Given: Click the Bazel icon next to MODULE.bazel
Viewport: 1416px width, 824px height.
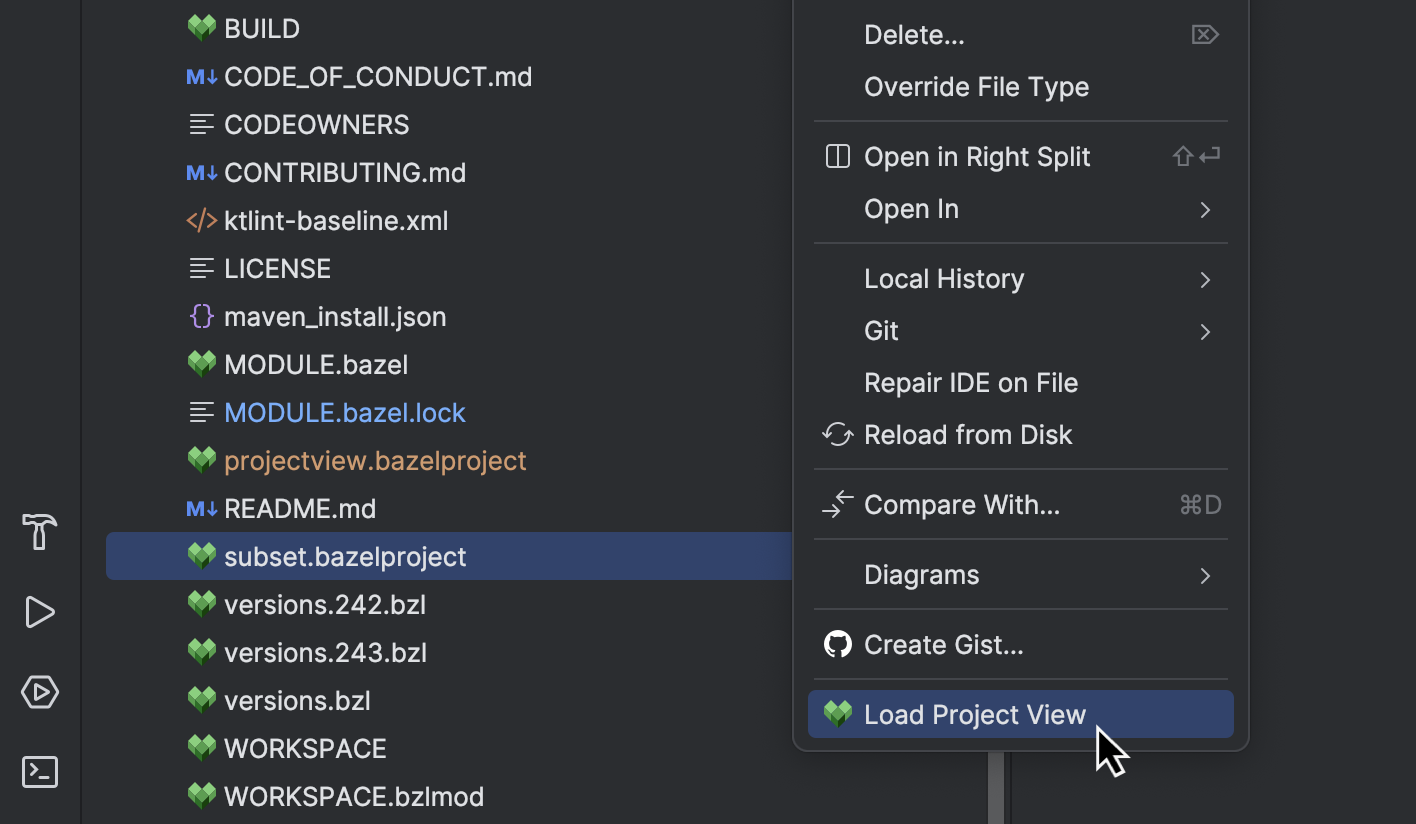Looking at the screenshot, I should [201, 364].
